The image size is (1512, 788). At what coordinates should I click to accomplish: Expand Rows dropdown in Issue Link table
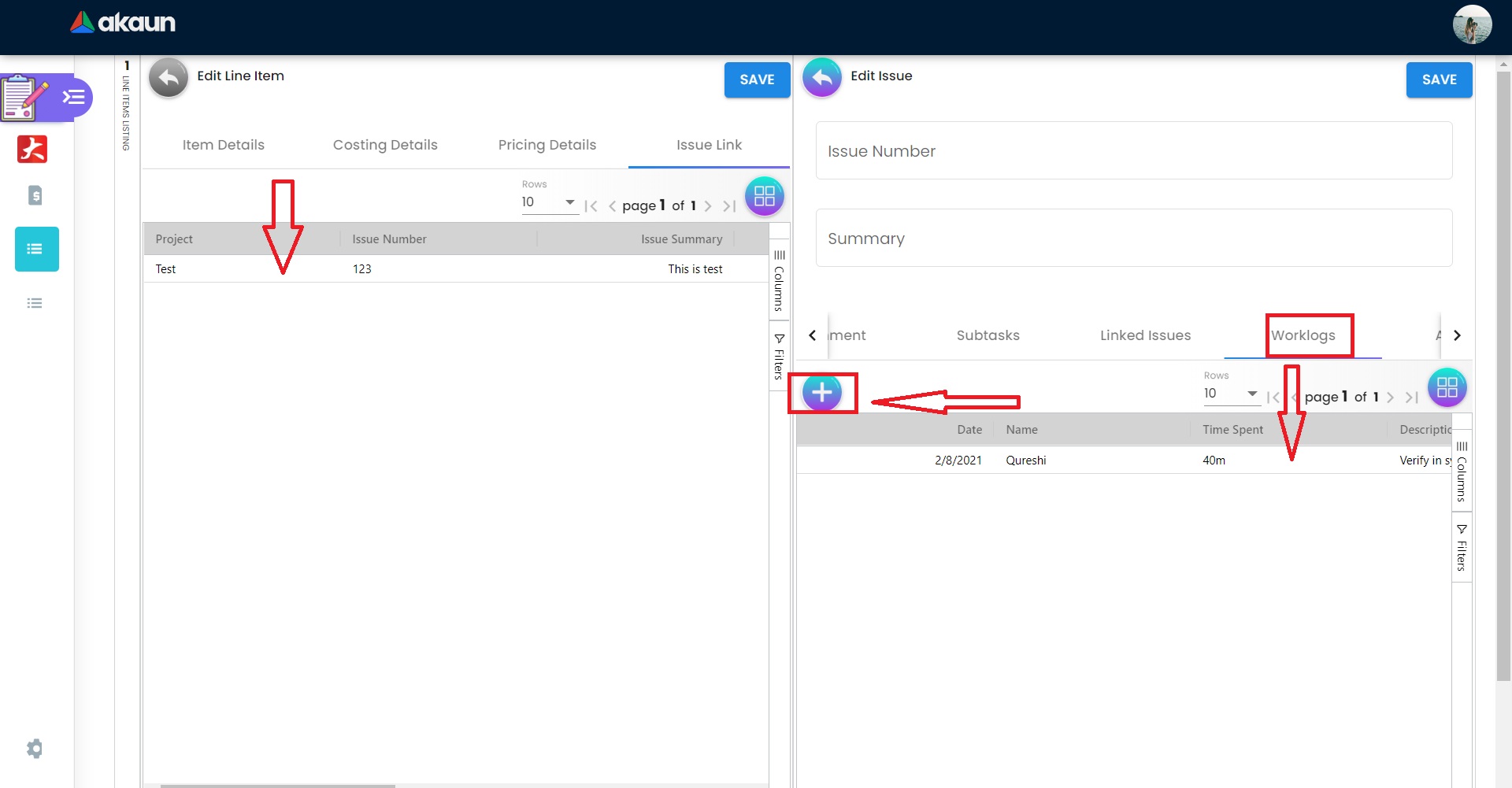(x=549, y=203)
